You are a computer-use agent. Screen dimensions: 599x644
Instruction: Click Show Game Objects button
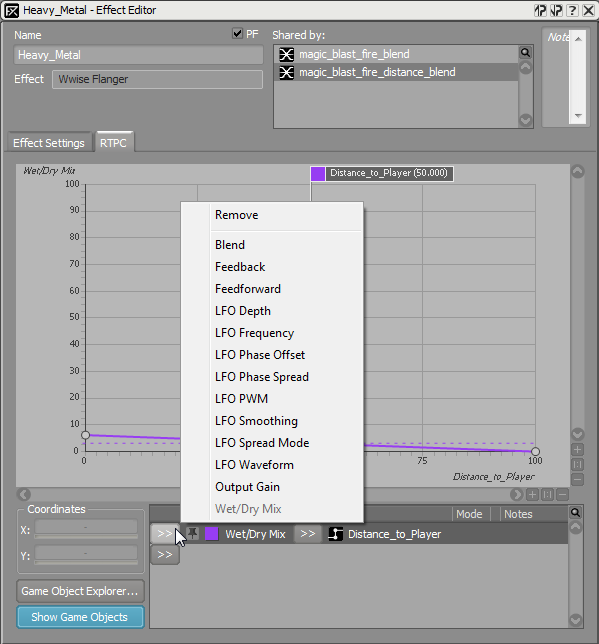point(80,617)
